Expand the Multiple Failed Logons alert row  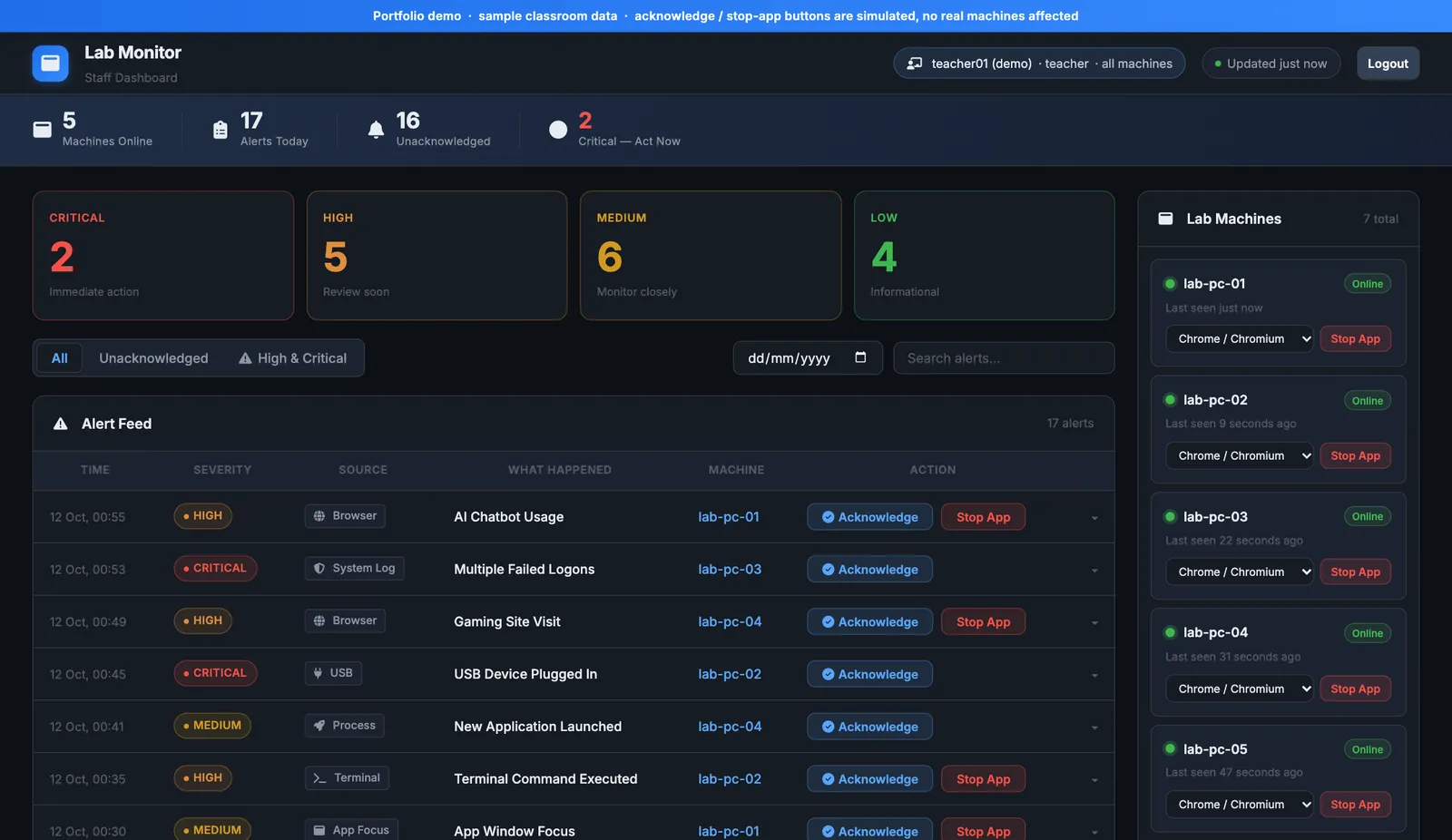point(1094,571)
